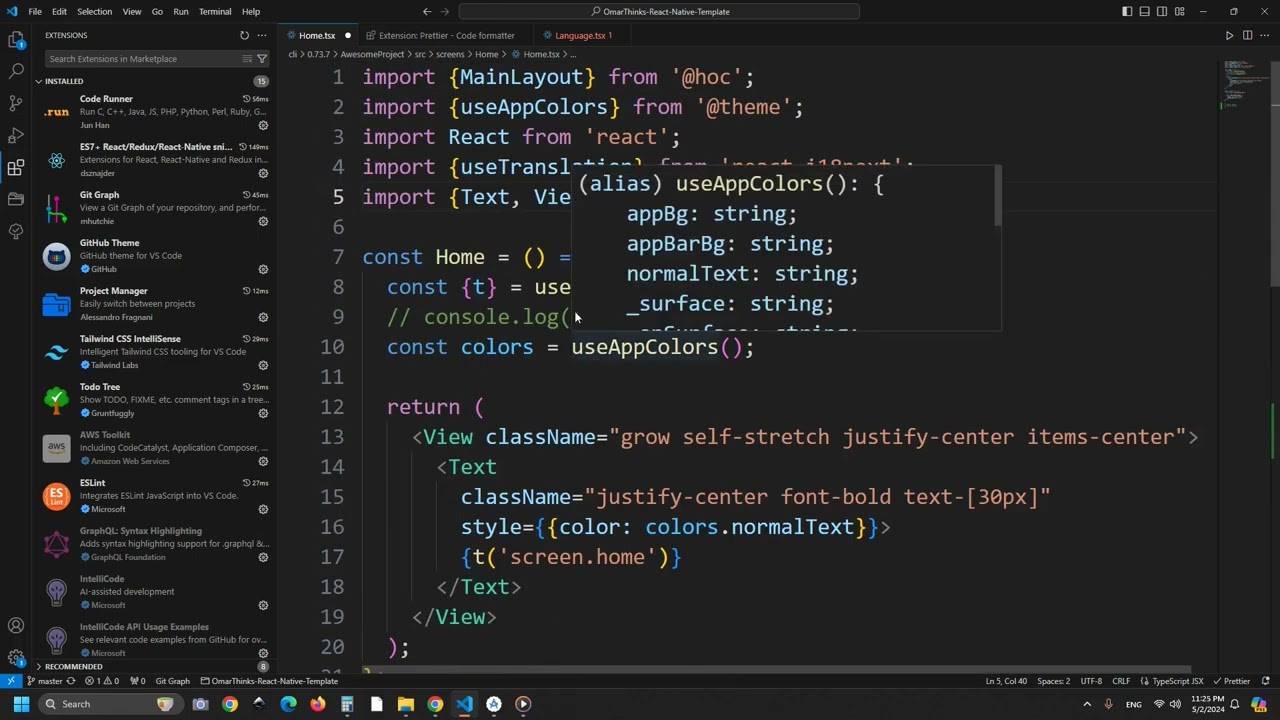Open the remote window indicator
The height and width of the screenshot is (720, 1280).
[x=10, y=681]
